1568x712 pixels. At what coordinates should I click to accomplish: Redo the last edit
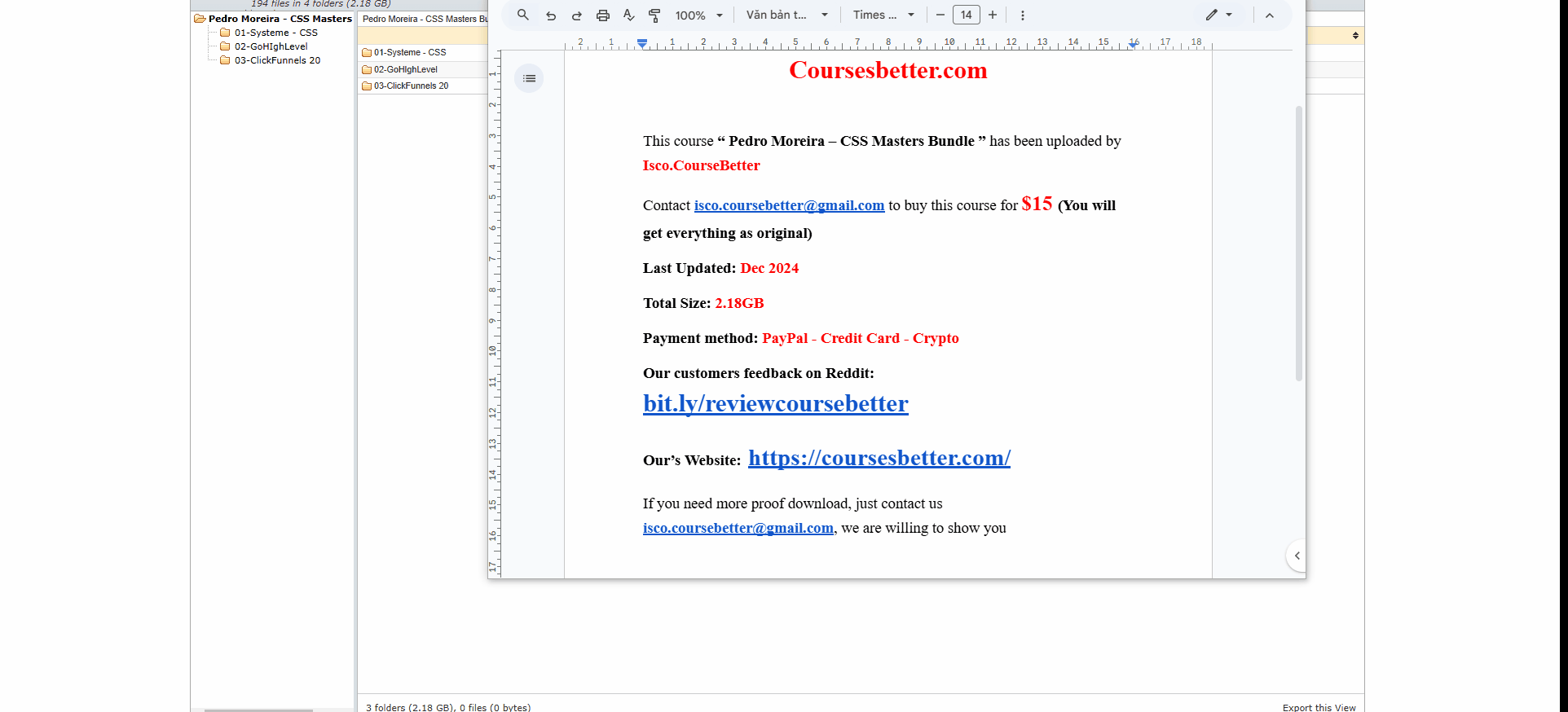click(577, 15)
